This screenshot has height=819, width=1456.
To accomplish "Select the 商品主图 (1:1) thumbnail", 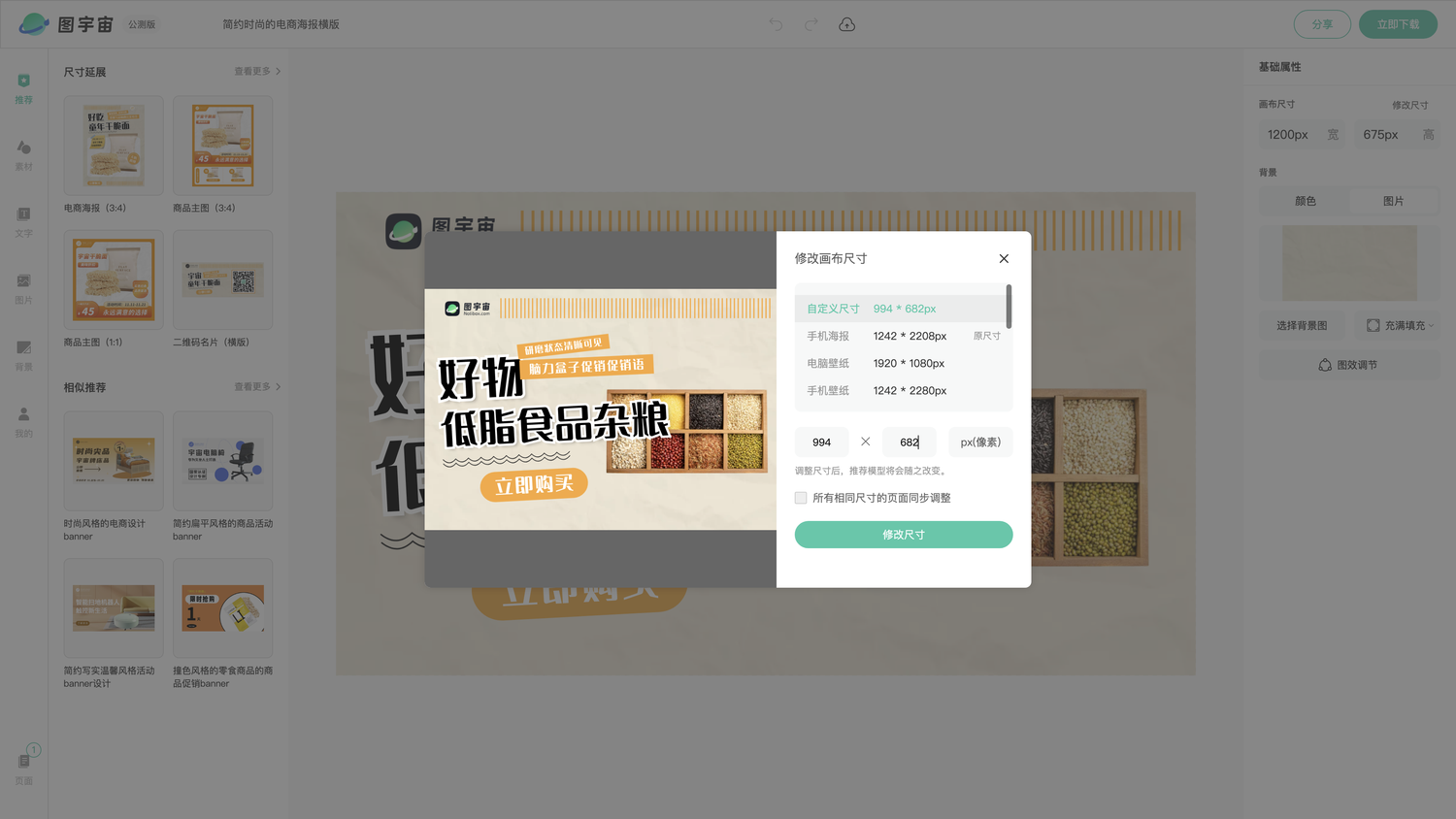I will [114, 279].
